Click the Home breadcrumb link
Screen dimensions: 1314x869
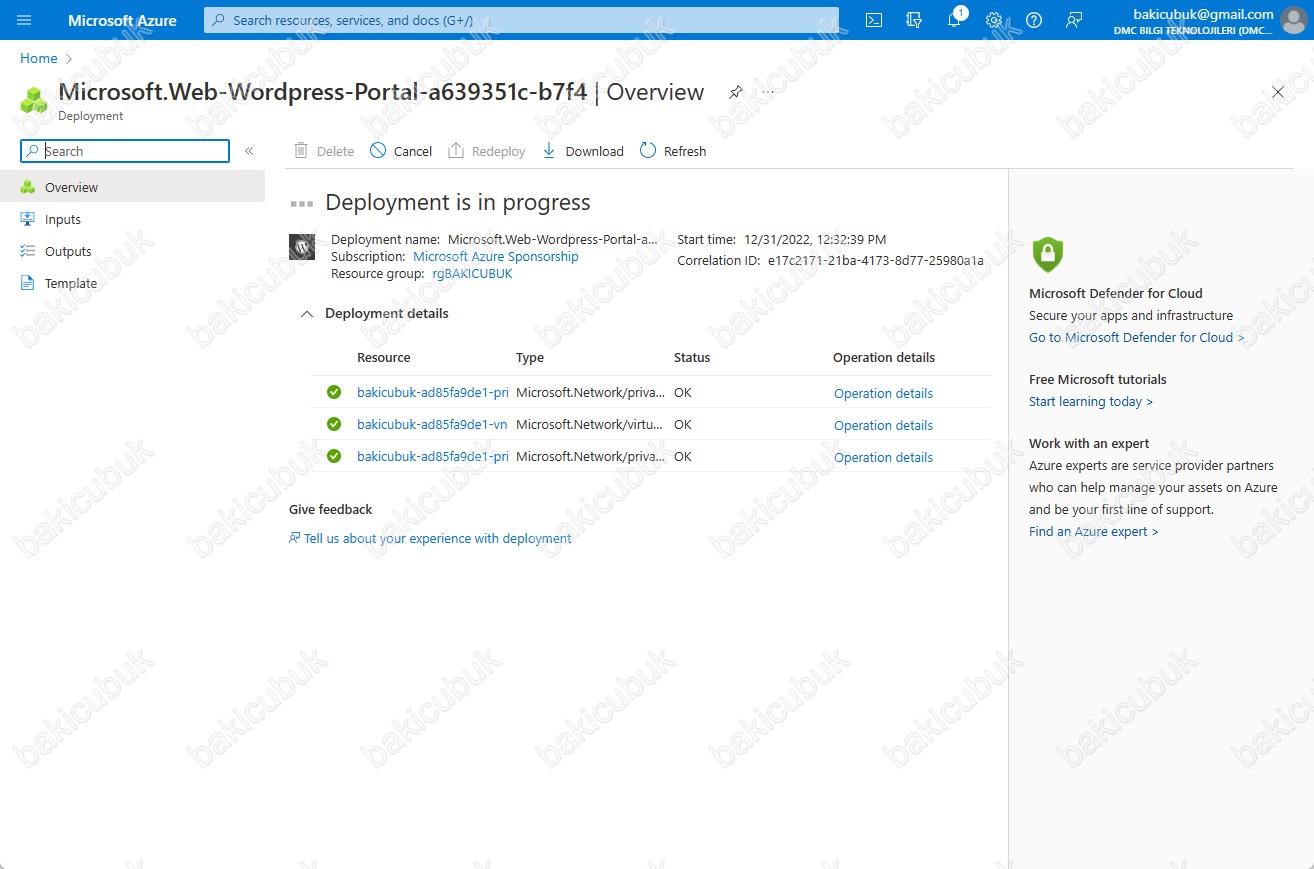tap(39, 58)
